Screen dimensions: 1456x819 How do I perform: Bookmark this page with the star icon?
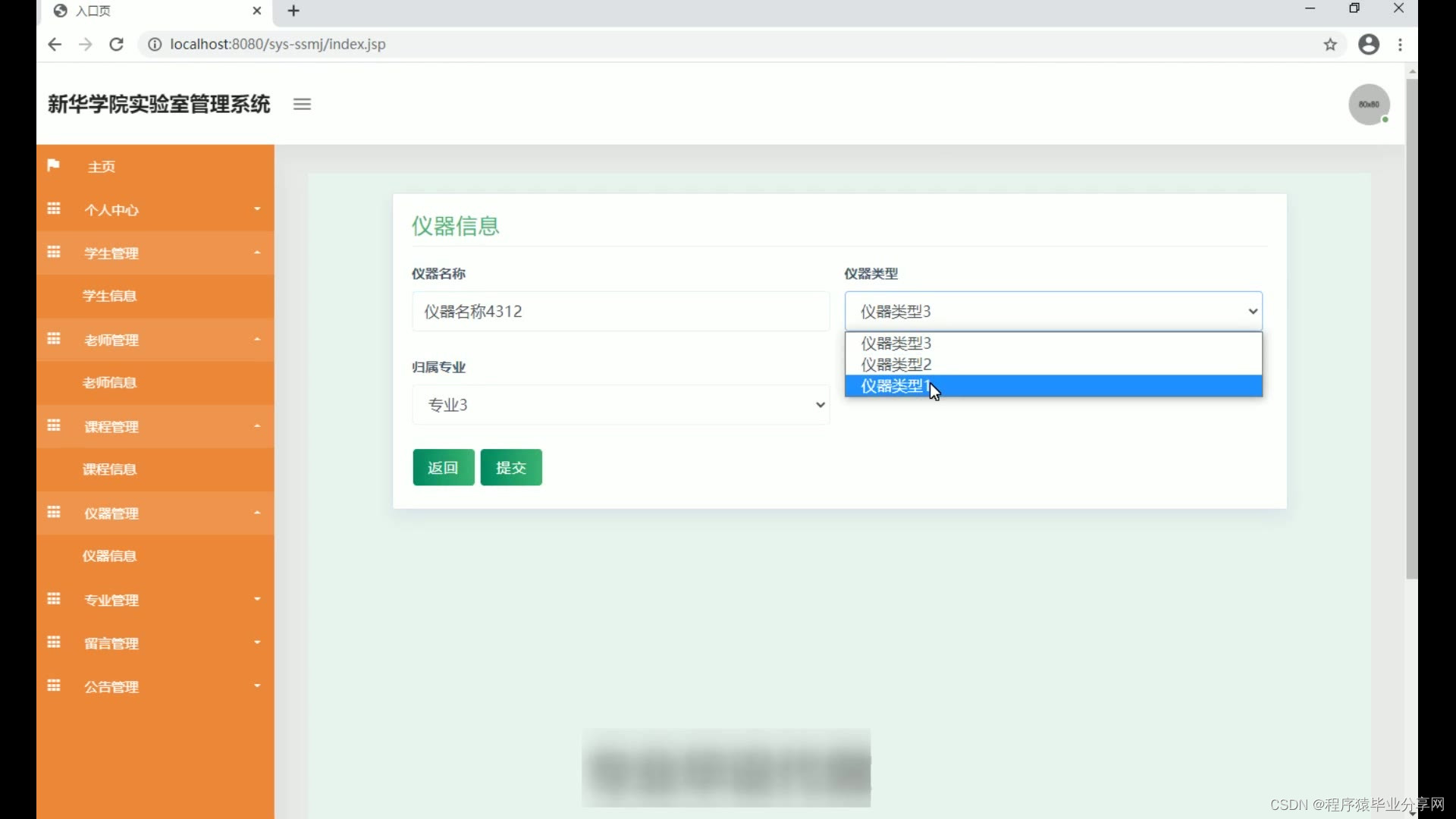tap(1330, 45)
